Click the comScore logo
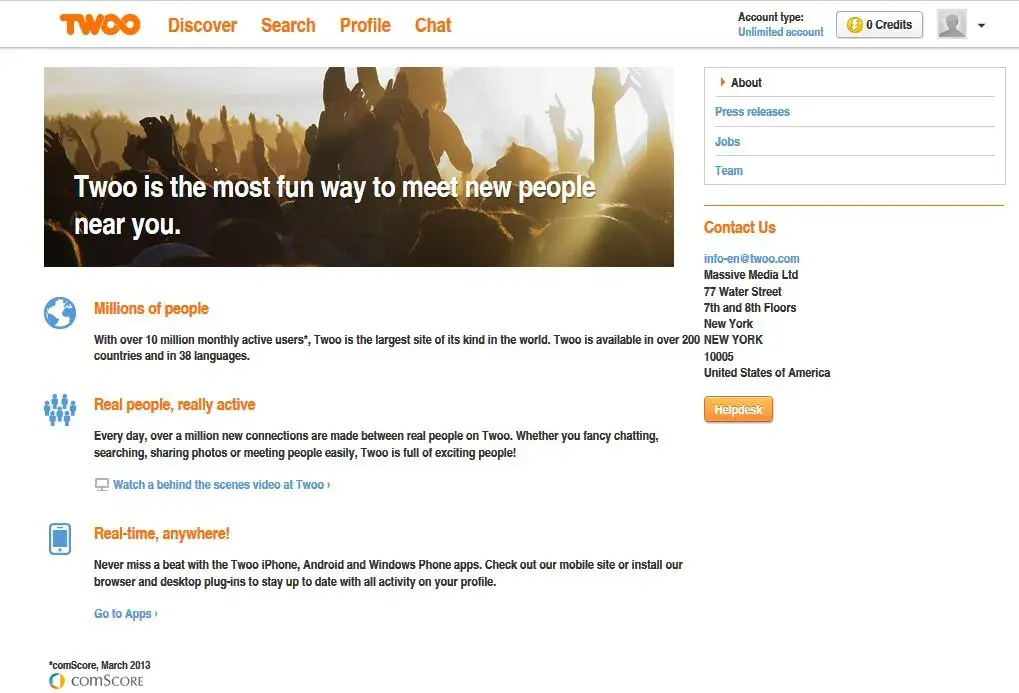The height and width of the screenshot is (693, 1019). (96, 681)
